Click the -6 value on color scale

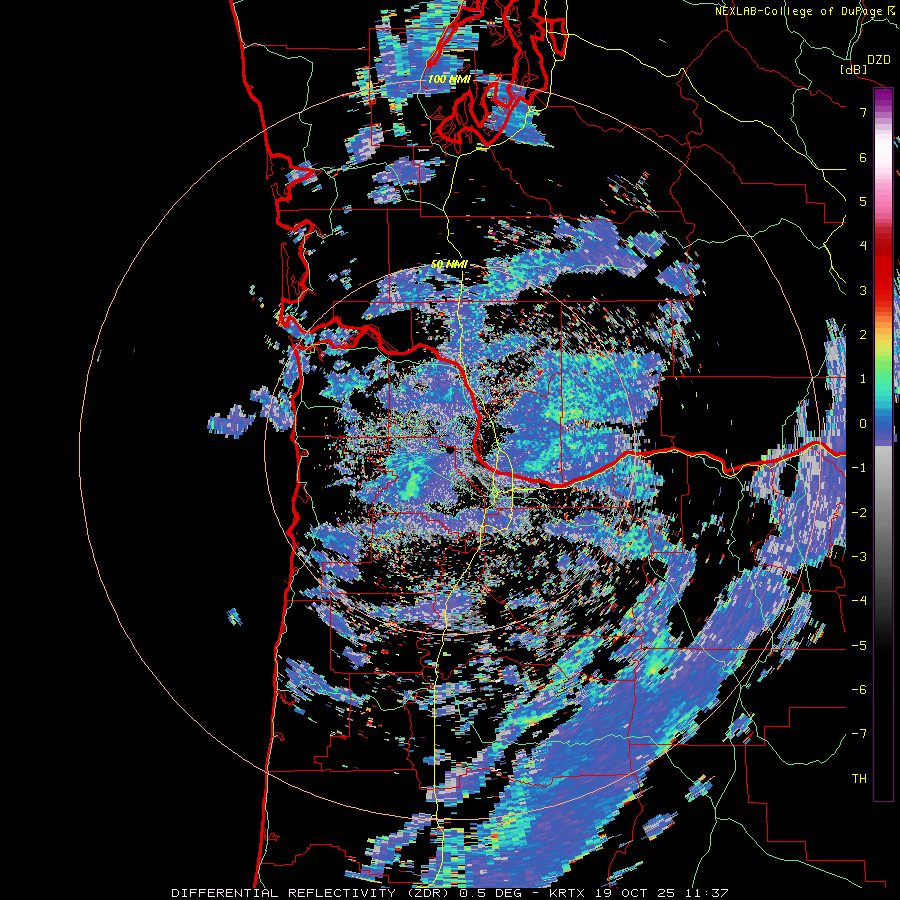pos(859,690)
